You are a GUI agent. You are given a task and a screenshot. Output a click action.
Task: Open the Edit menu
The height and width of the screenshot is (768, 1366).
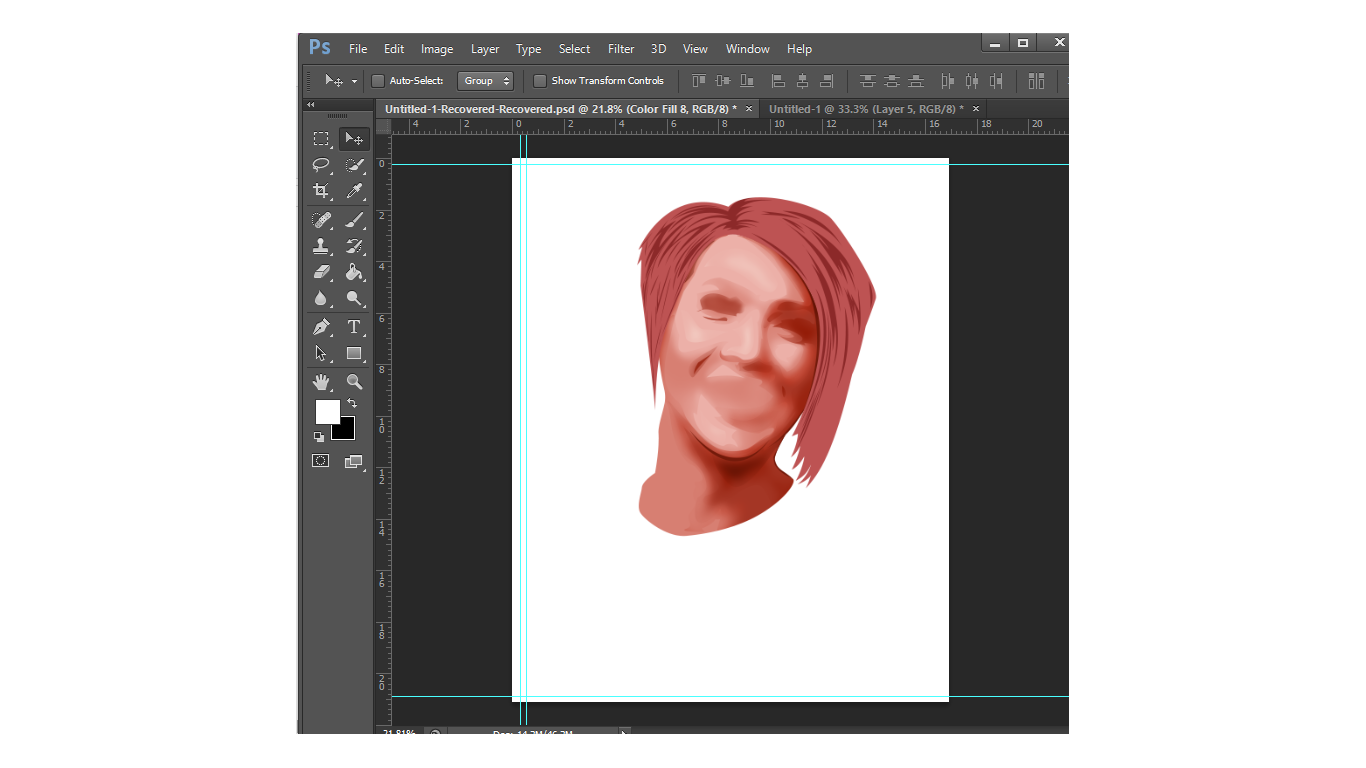pos(394,49)
